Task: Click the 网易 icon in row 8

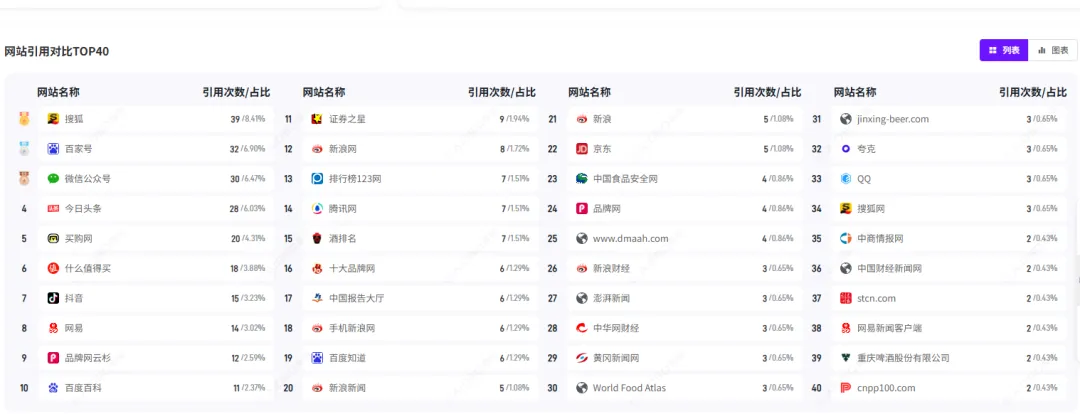Action: [x=53, y=328]
